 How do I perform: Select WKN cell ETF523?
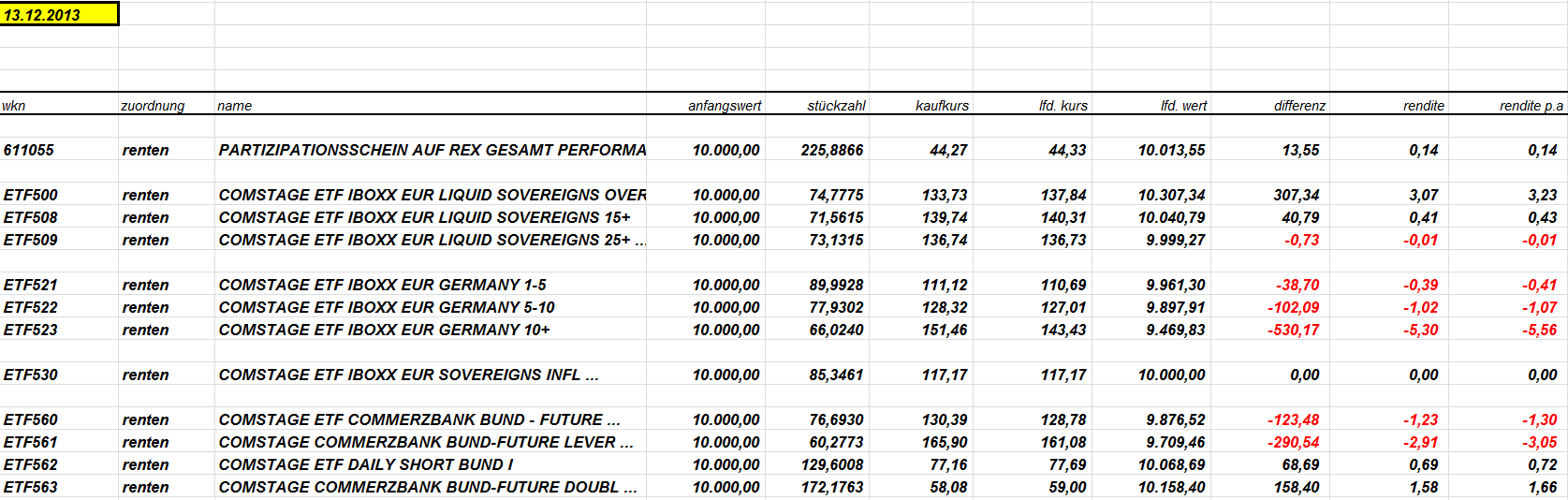pos(59,329)
